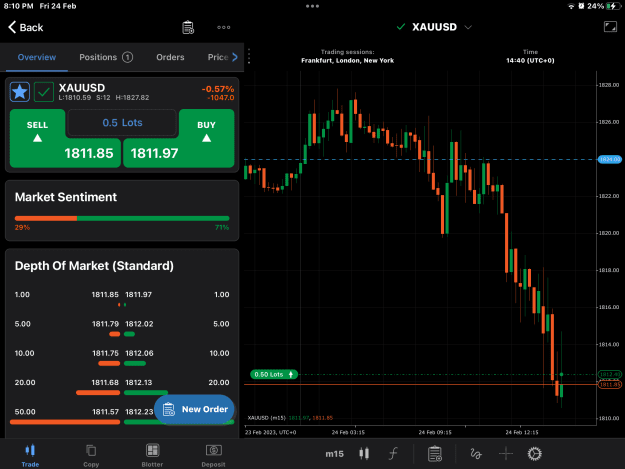
Task: Click the alarm icon in status bar
Action: (x=581, y=6)
